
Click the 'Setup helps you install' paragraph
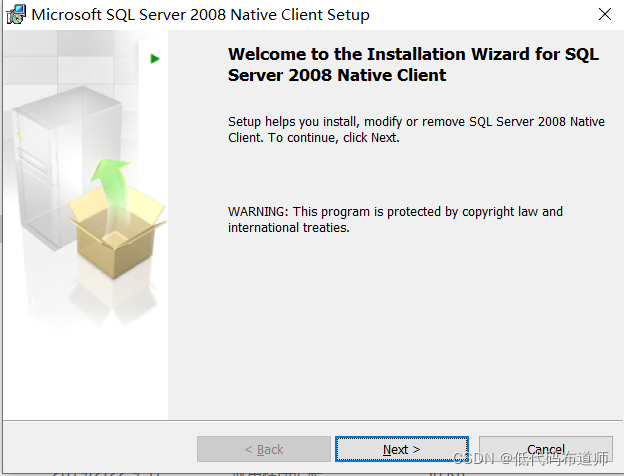[x=416, y=129]
